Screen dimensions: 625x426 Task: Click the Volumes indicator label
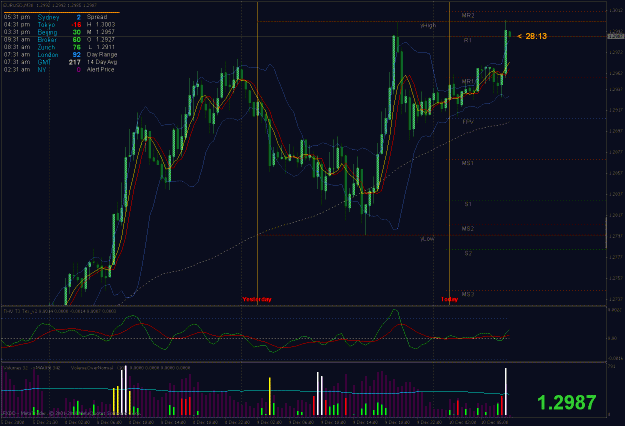(x=31, y=368)
